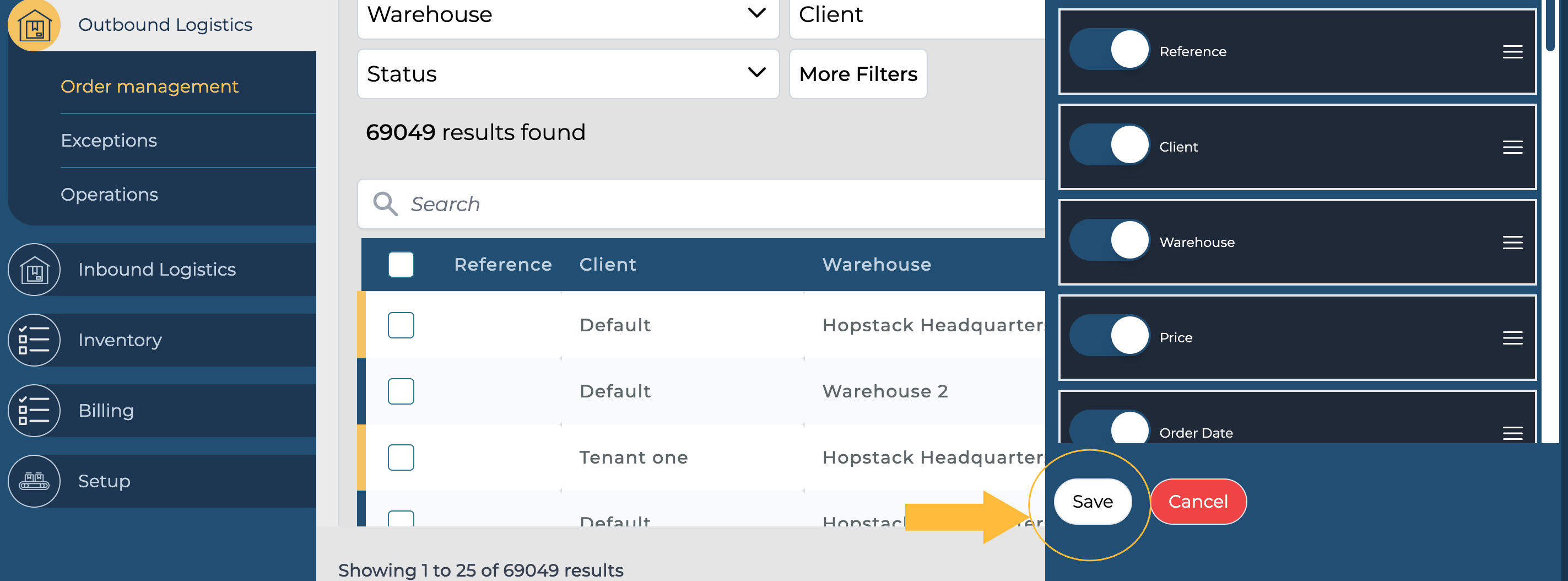
Task: Click the Outbound Logistics warehouse icon
Action: [x=34, y=25]
